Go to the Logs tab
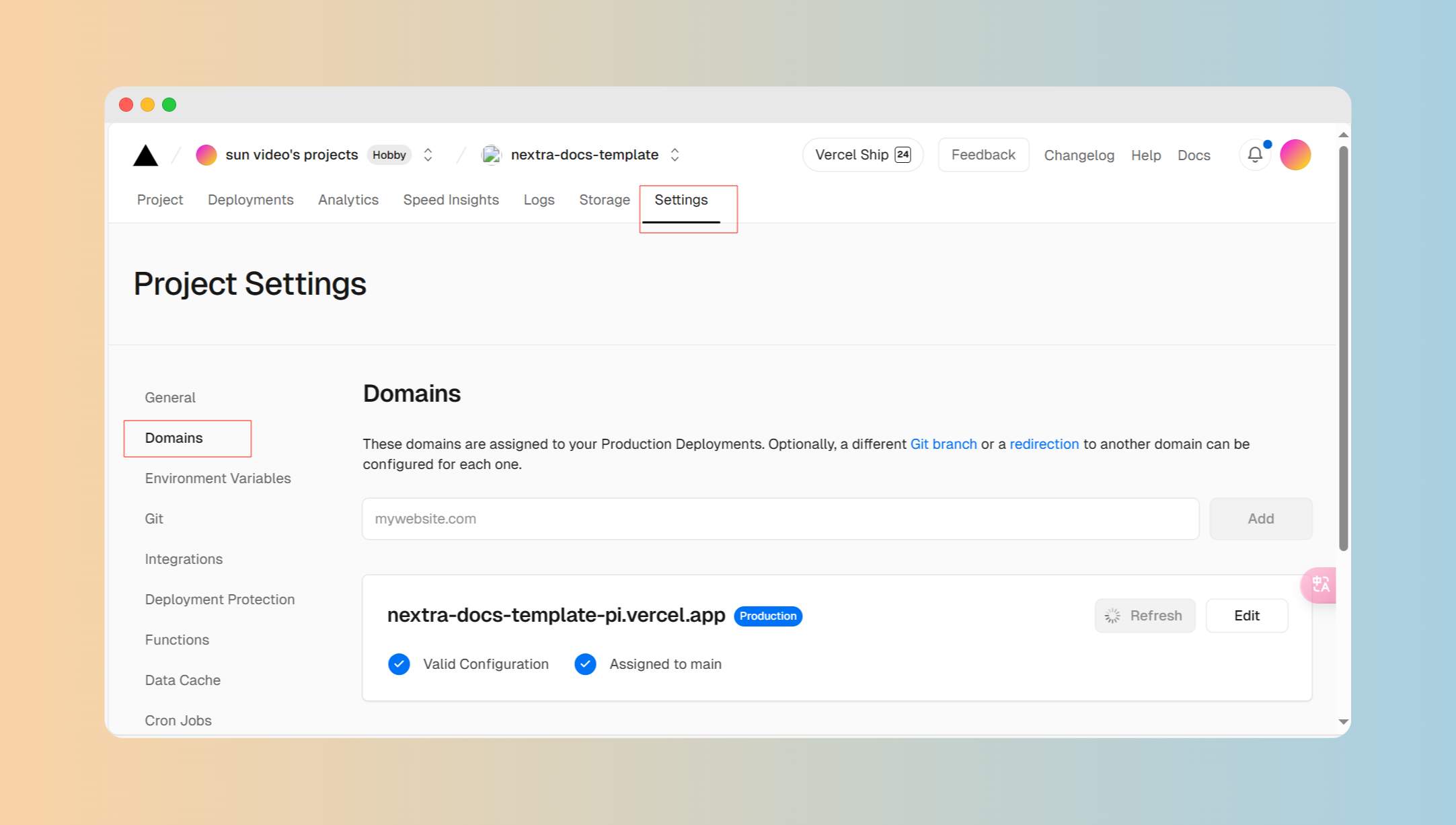The height and width of the screenshot is (825, 1456). click(x=539, y=200)
